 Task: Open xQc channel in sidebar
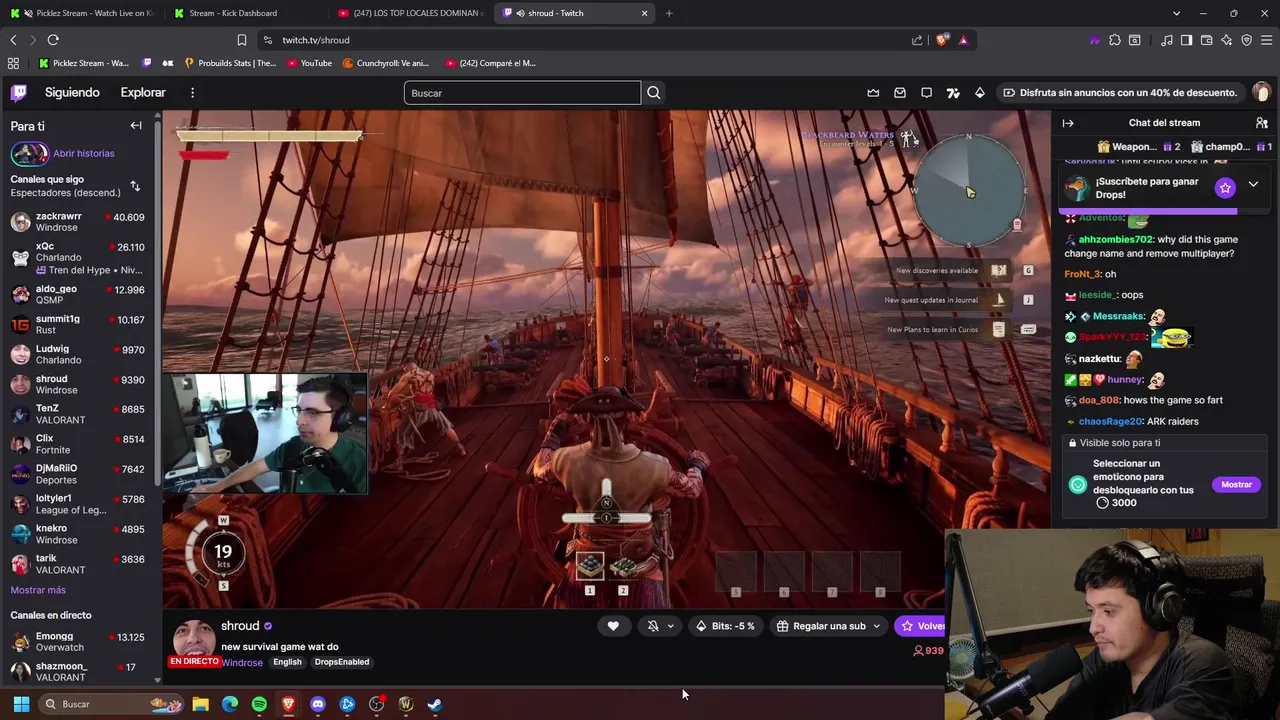78,258
